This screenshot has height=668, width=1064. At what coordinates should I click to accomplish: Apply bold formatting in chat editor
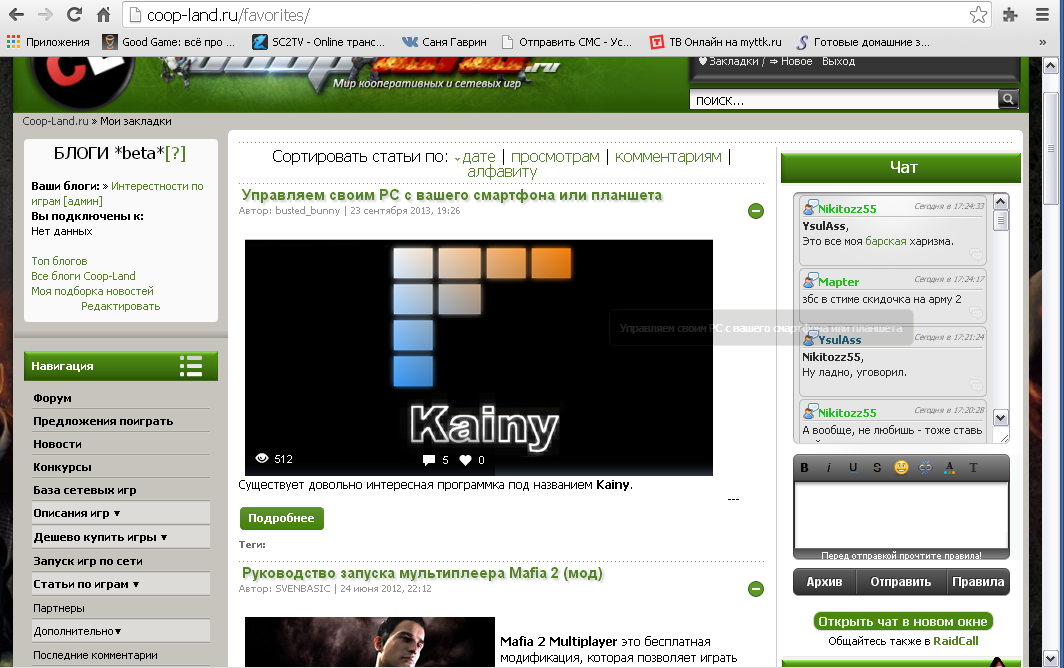[804, 467]
